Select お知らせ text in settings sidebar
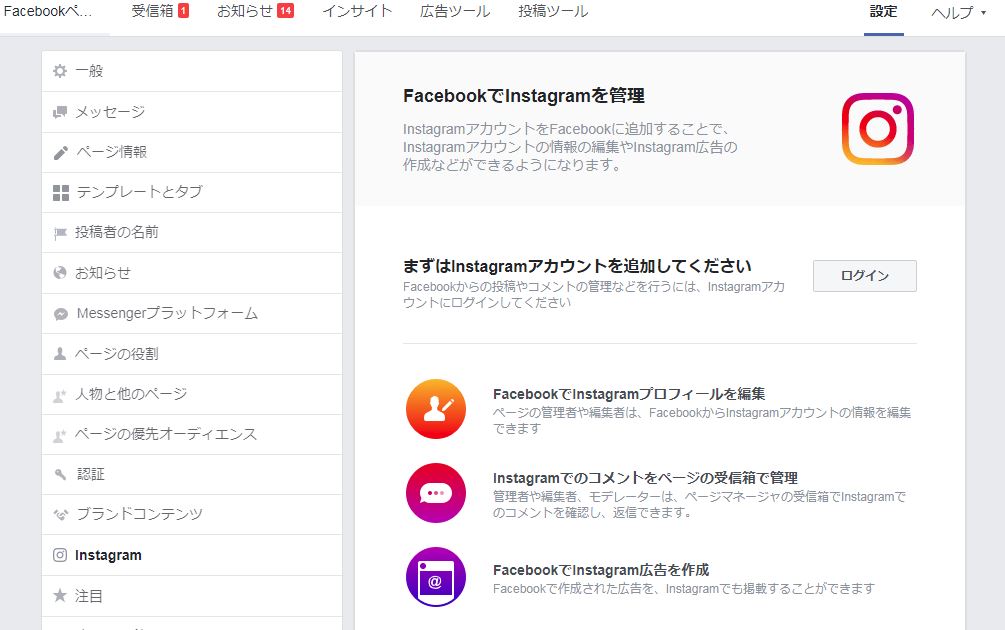 103,273
